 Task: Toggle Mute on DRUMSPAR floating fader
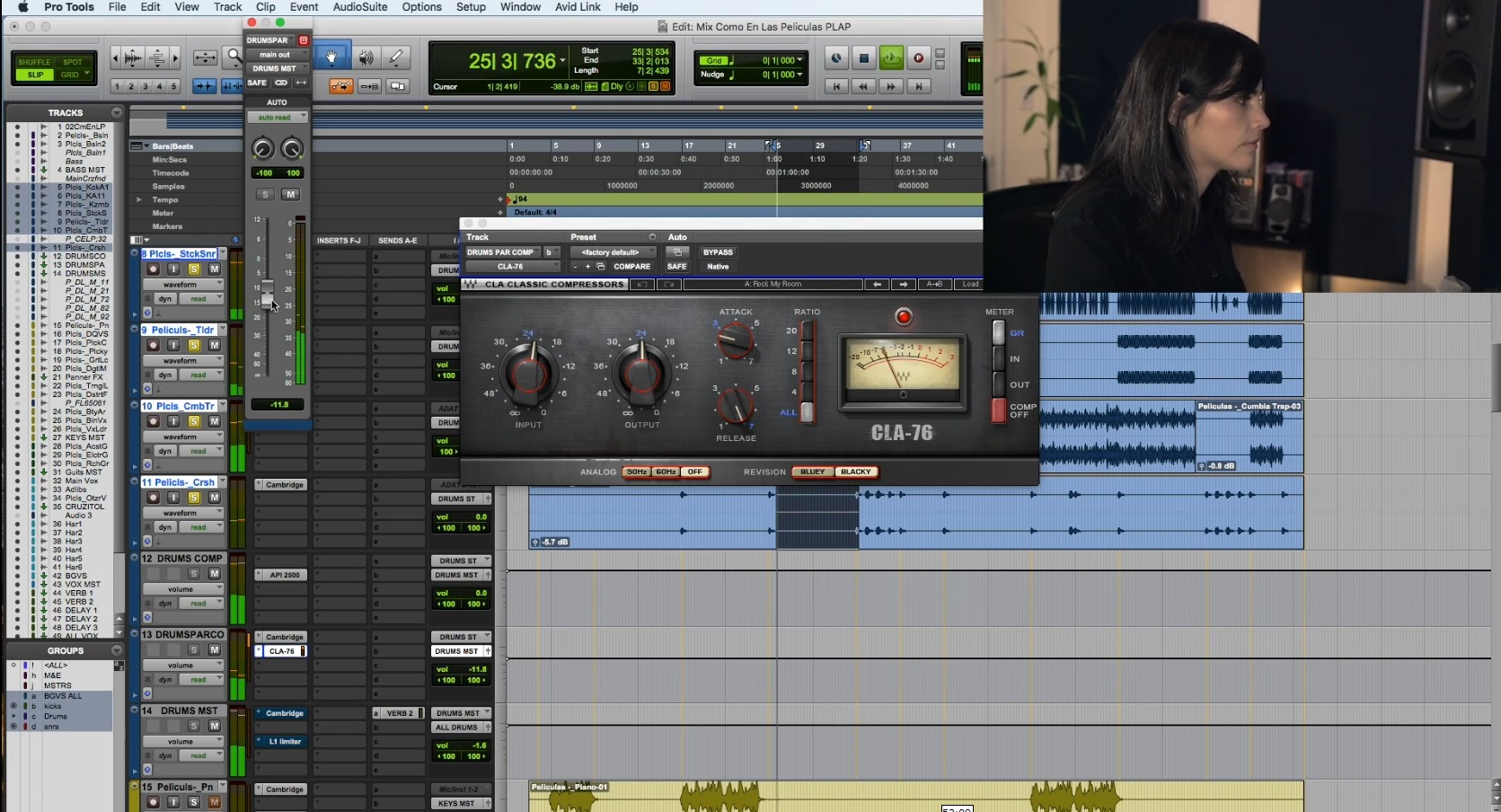click(x=290, y=194)
